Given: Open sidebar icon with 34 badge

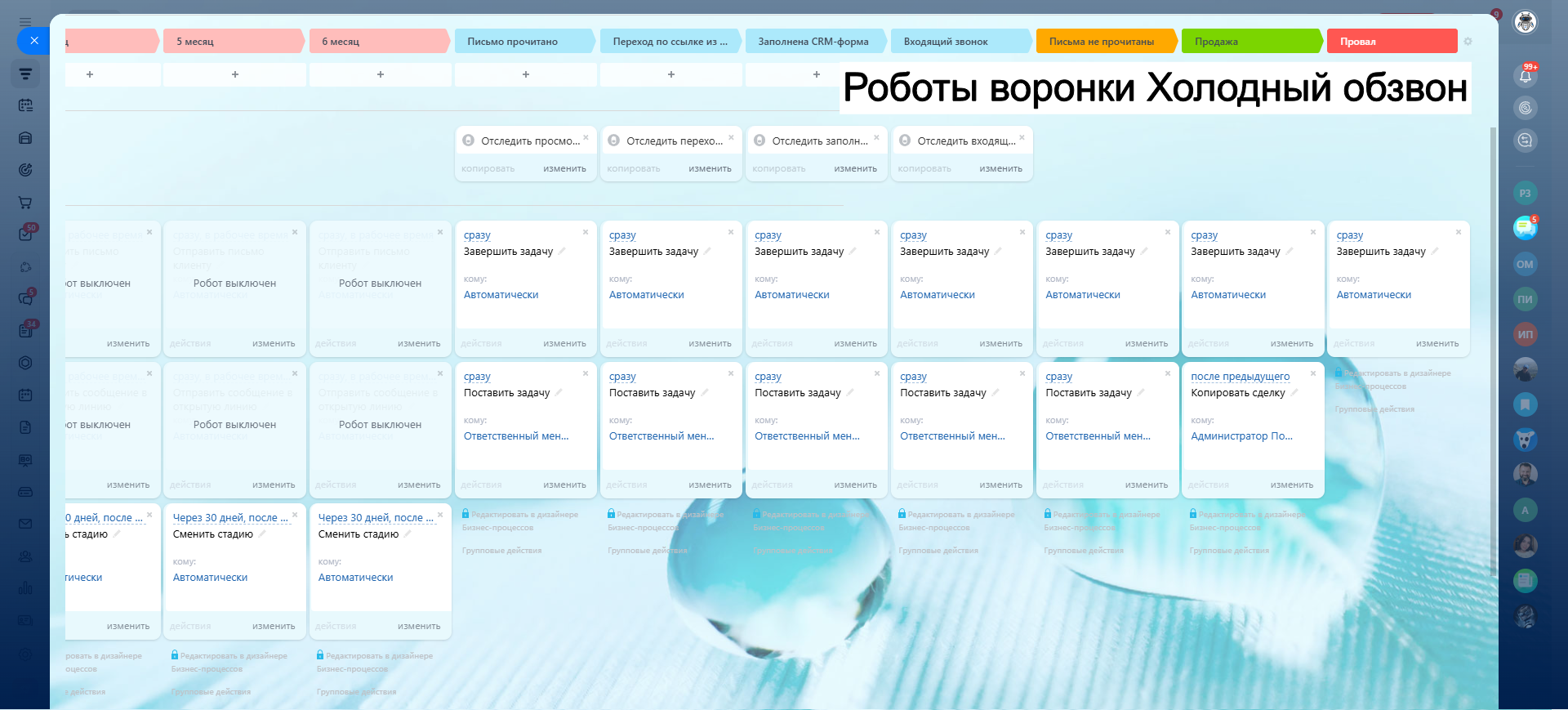Looking at the screenshot, I should click(25, 331).
